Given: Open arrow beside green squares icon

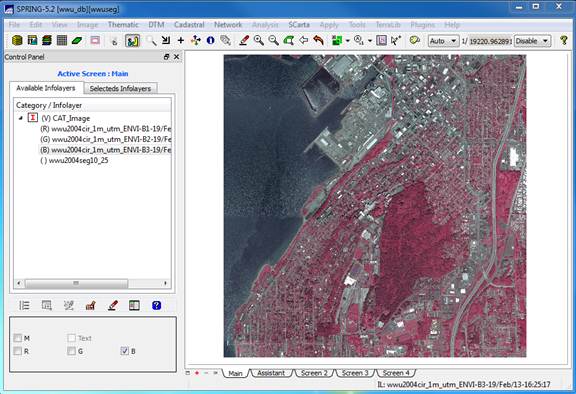Looking at the screenshot, I should (x=348, y=41).
